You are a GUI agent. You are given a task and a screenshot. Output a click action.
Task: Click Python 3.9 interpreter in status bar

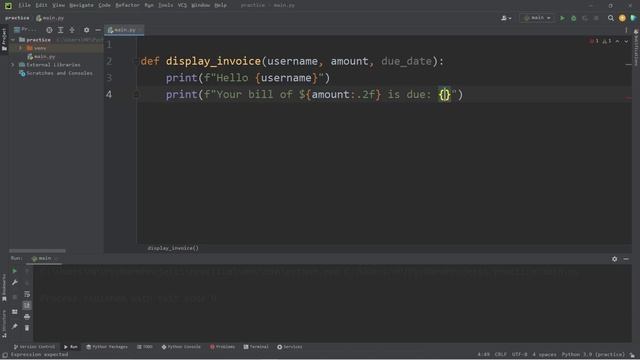tap(593, 355)
